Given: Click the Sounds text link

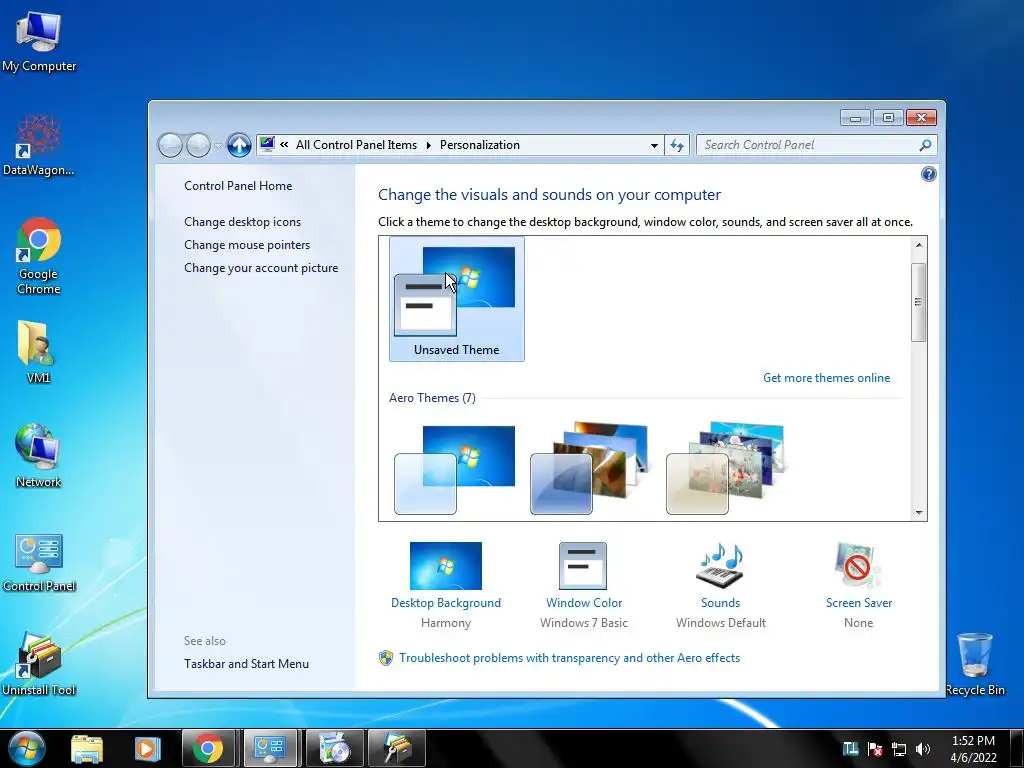Looking at the screenshot, I should click(x=720, y=603).
